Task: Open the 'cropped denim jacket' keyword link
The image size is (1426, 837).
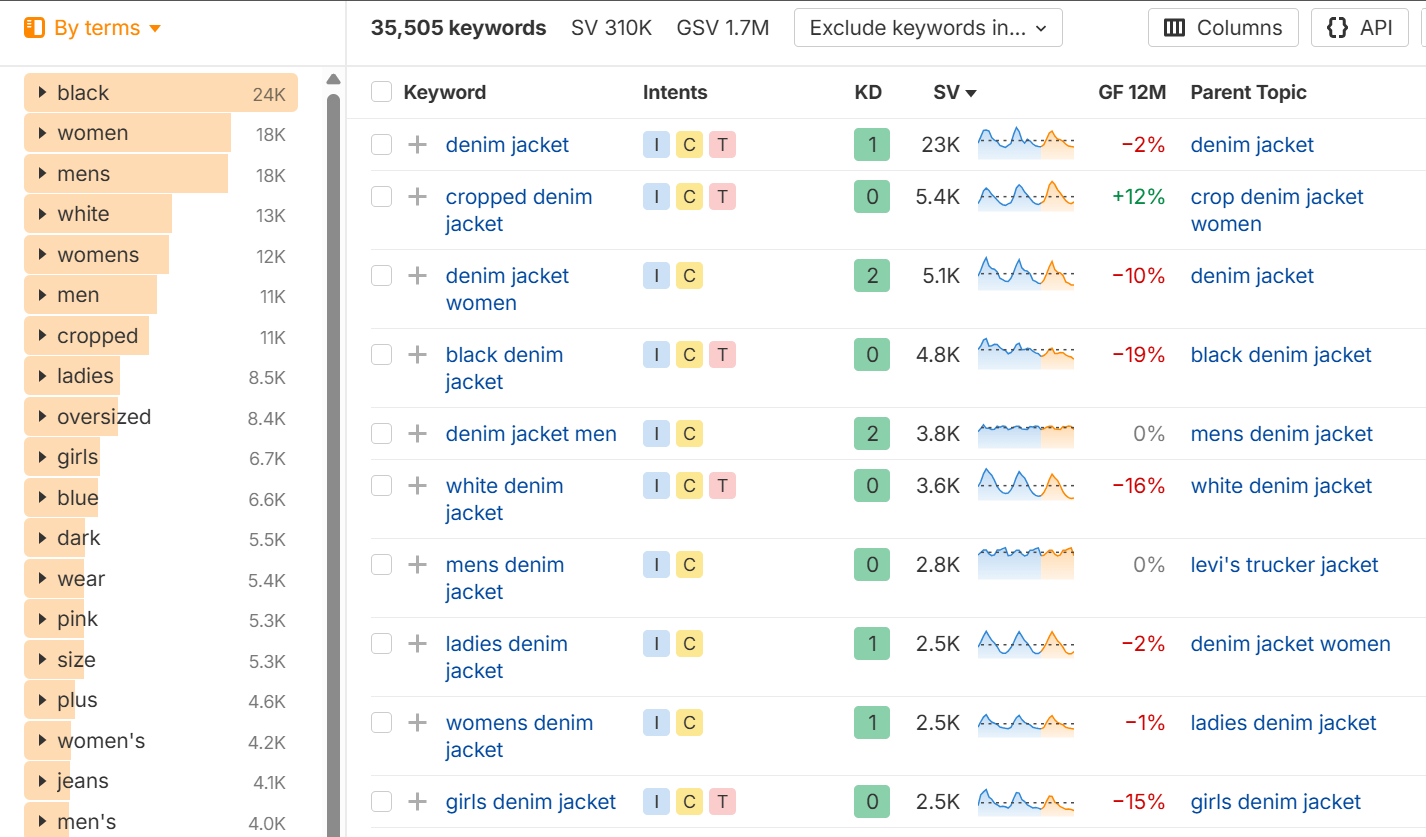Action: pos(518,196)
